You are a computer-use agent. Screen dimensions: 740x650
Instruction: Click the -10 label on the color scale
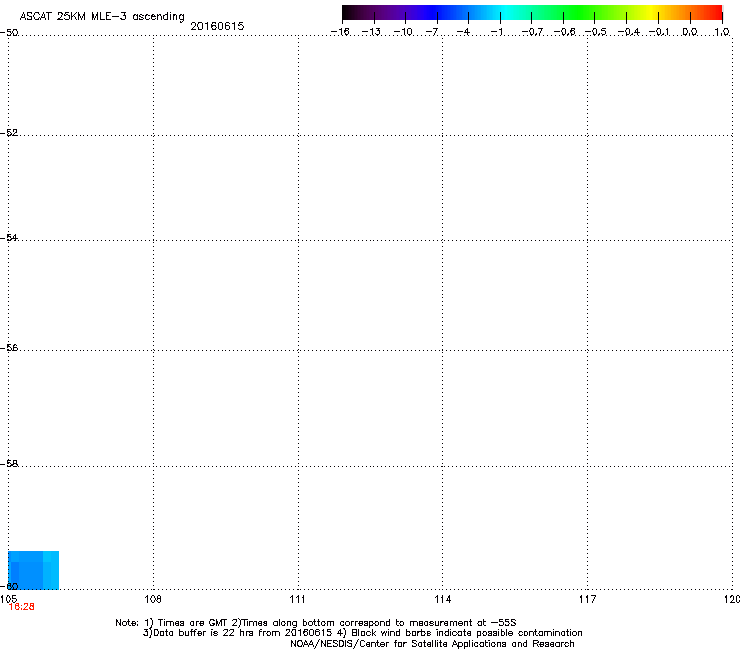click(x=403, y=32)
